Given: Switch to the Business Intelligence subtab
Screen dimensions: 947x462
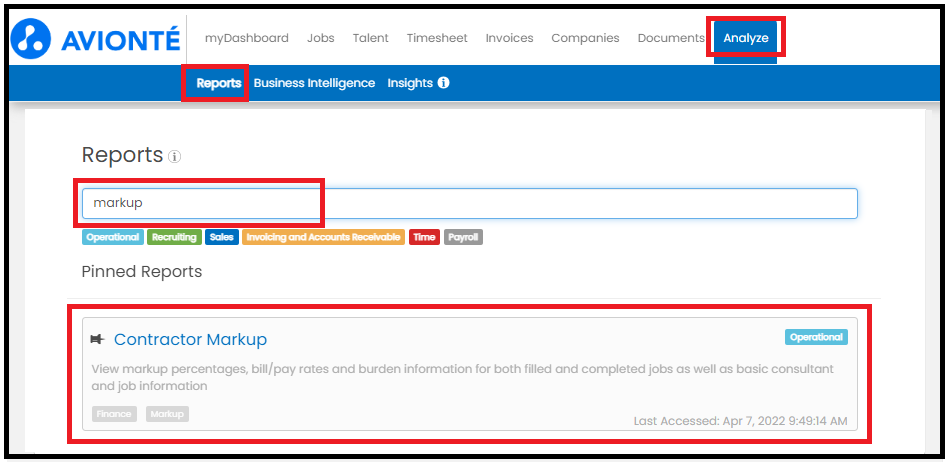Looking at the screenshot, I should coord(314,83).
